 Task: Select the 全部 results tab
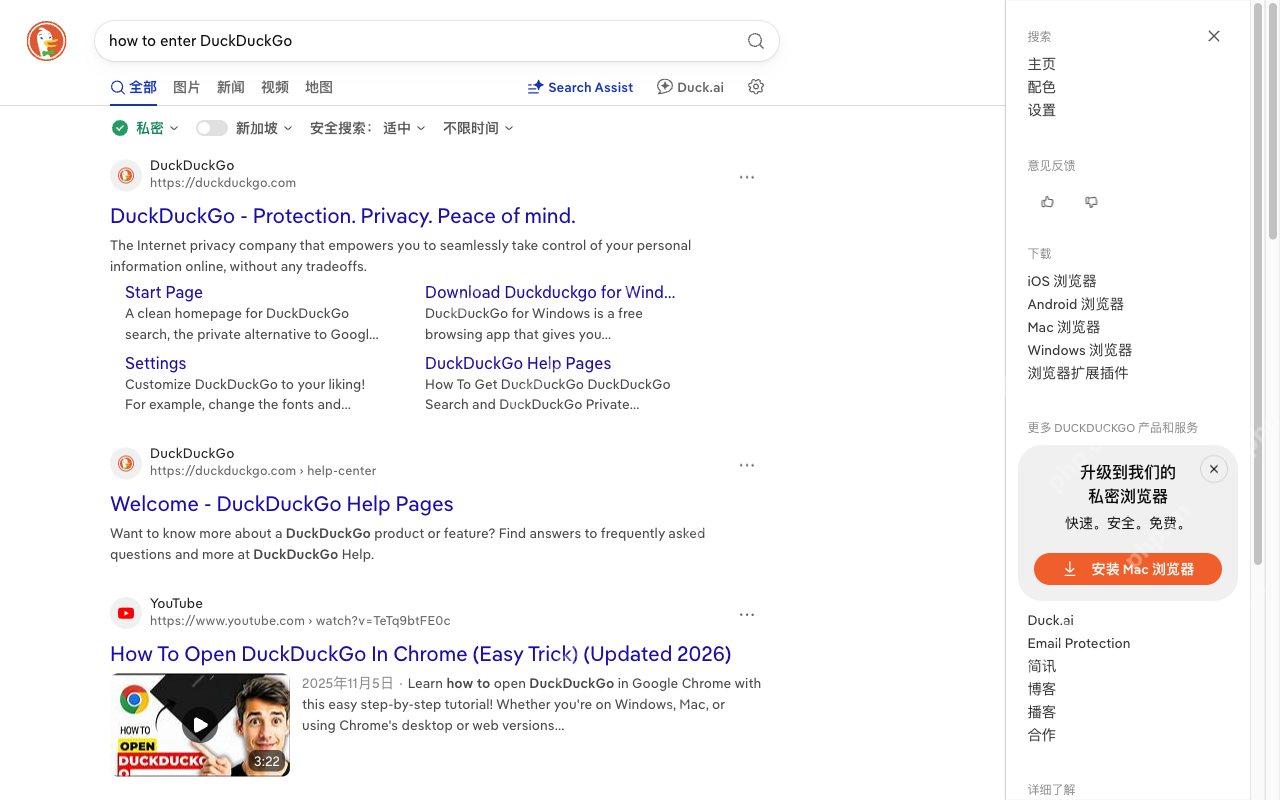[x=134, y=87]
